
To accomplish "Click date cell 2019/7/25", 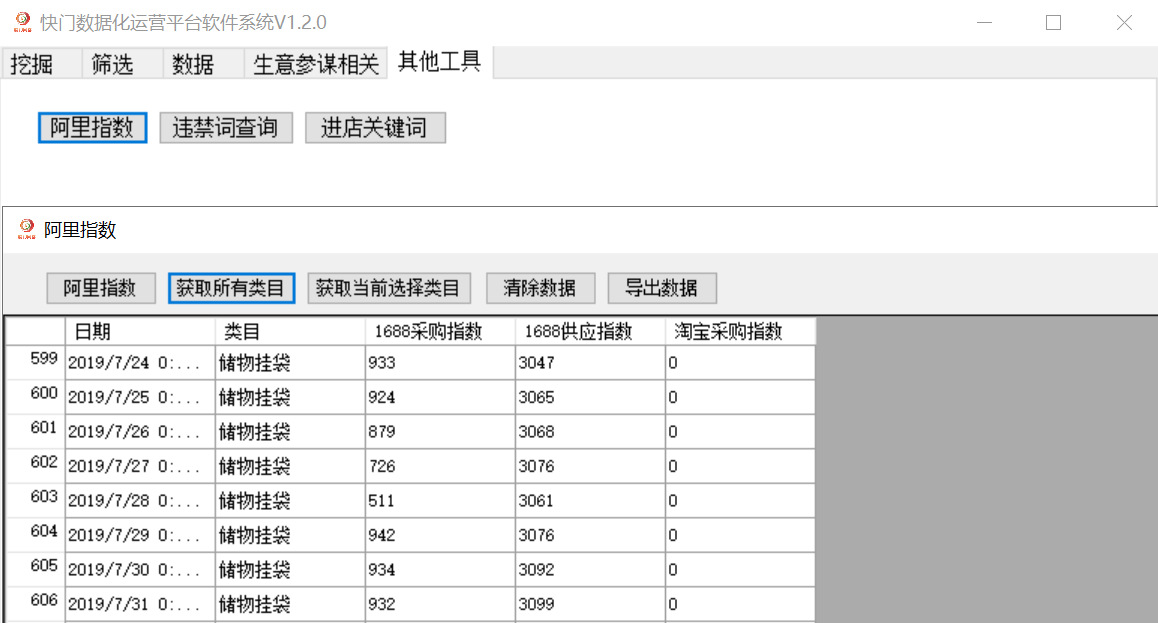I will [x=140, y=397].
